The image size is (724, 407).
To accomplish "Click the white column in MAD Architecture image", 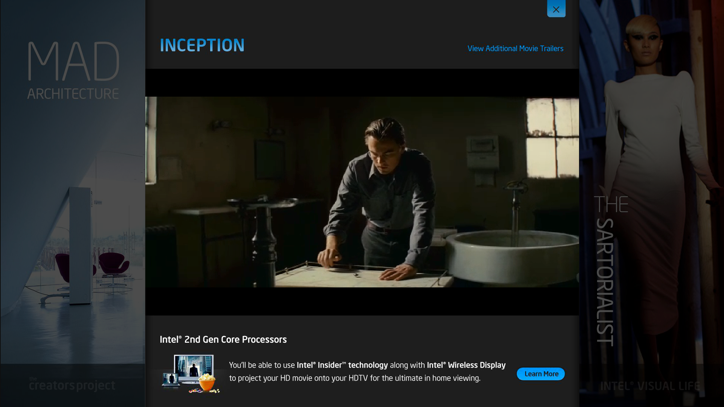I will click(80, 246).
